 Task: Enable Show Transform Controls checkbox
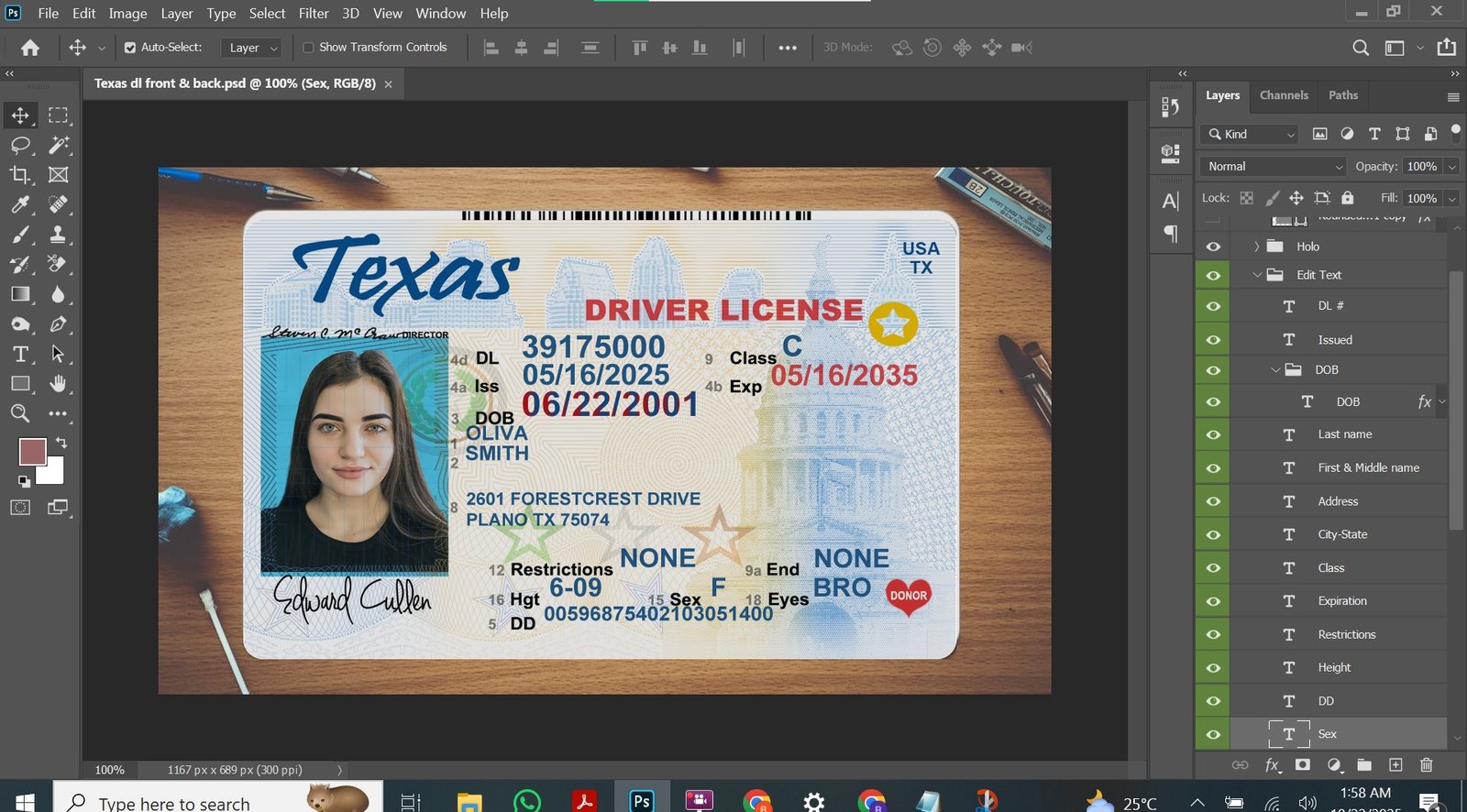pyautogui.click(x=308, y=48)
